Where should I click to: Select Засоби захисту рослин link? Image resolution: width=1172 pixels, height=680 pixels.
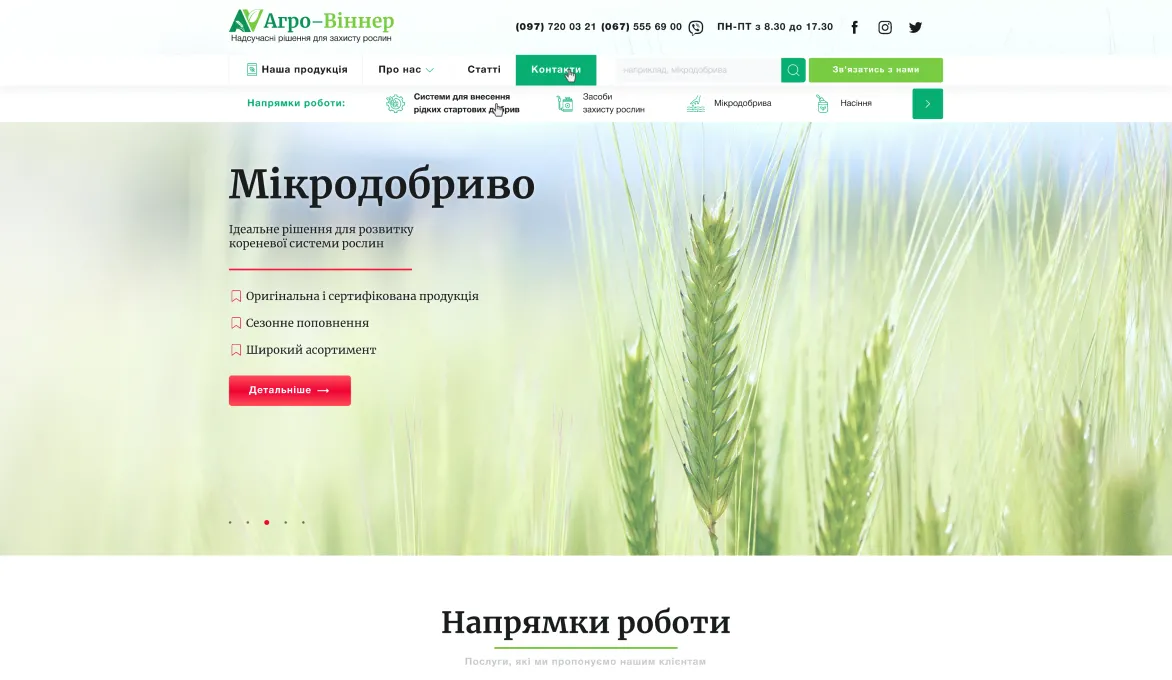(614, 103)
